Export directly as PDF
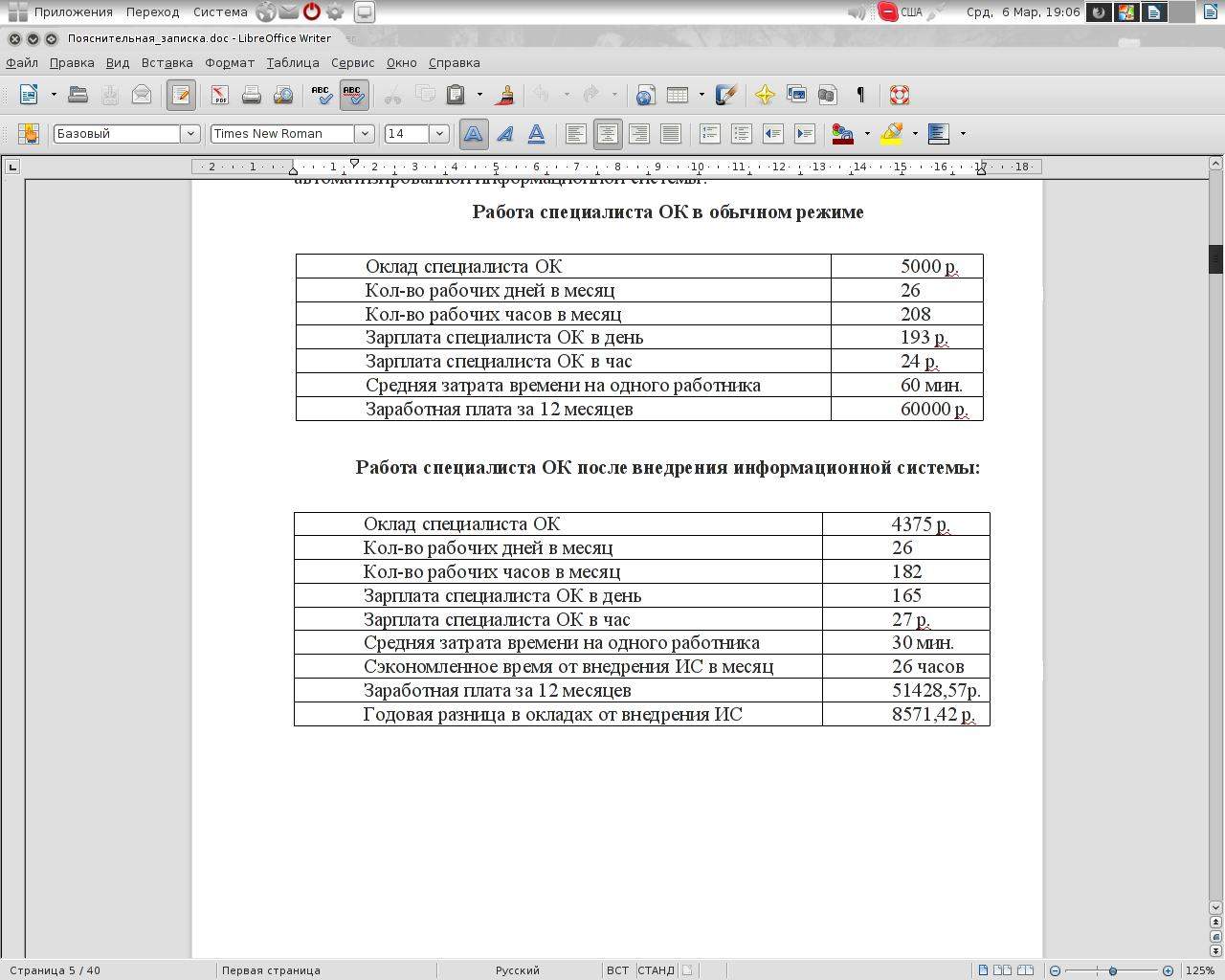This screenshot has height=980, width=1225. point(220,95)
